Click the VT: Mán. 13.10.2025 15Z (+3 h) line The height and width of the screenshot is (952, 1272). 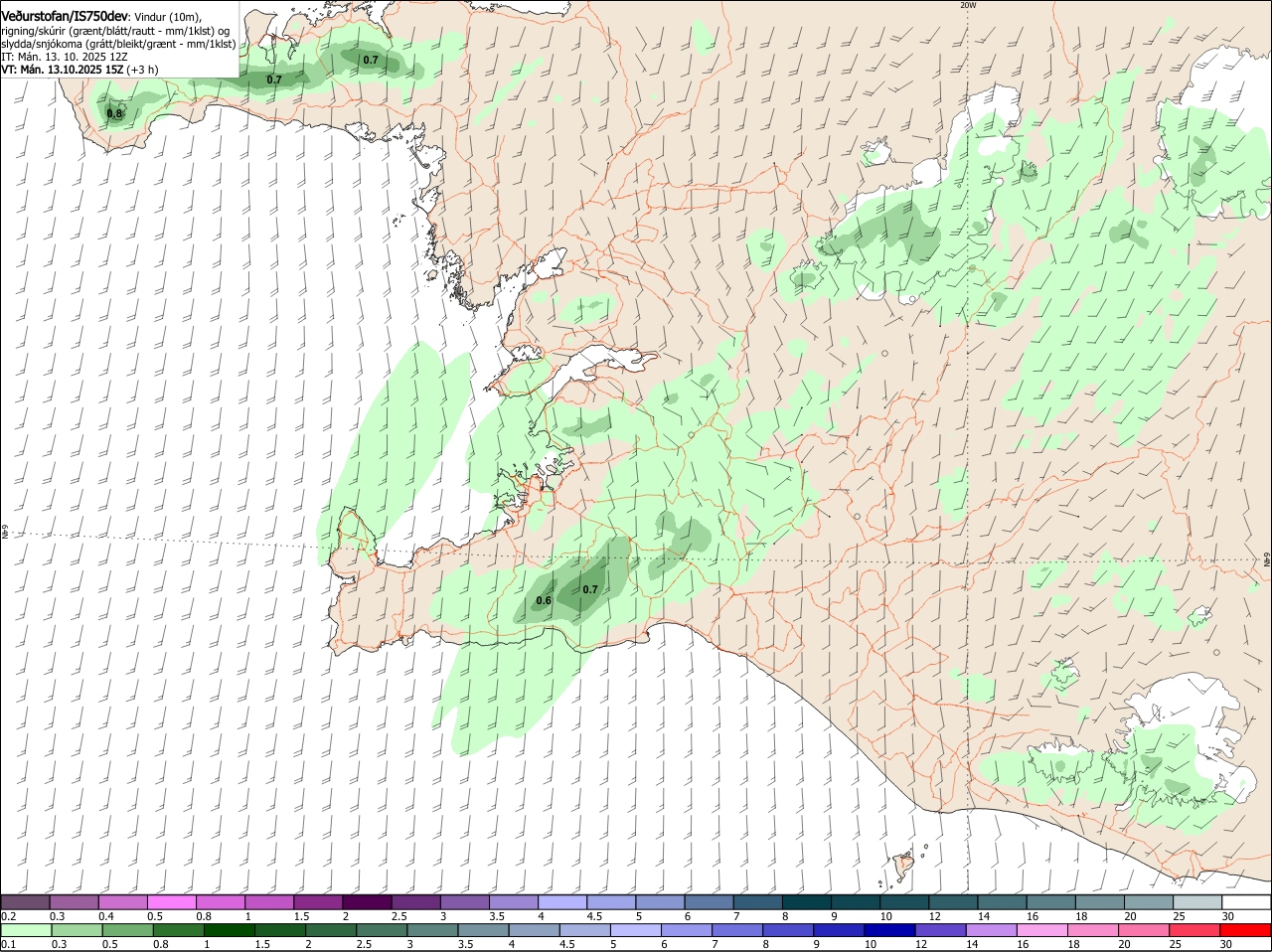tap(79, 70)
